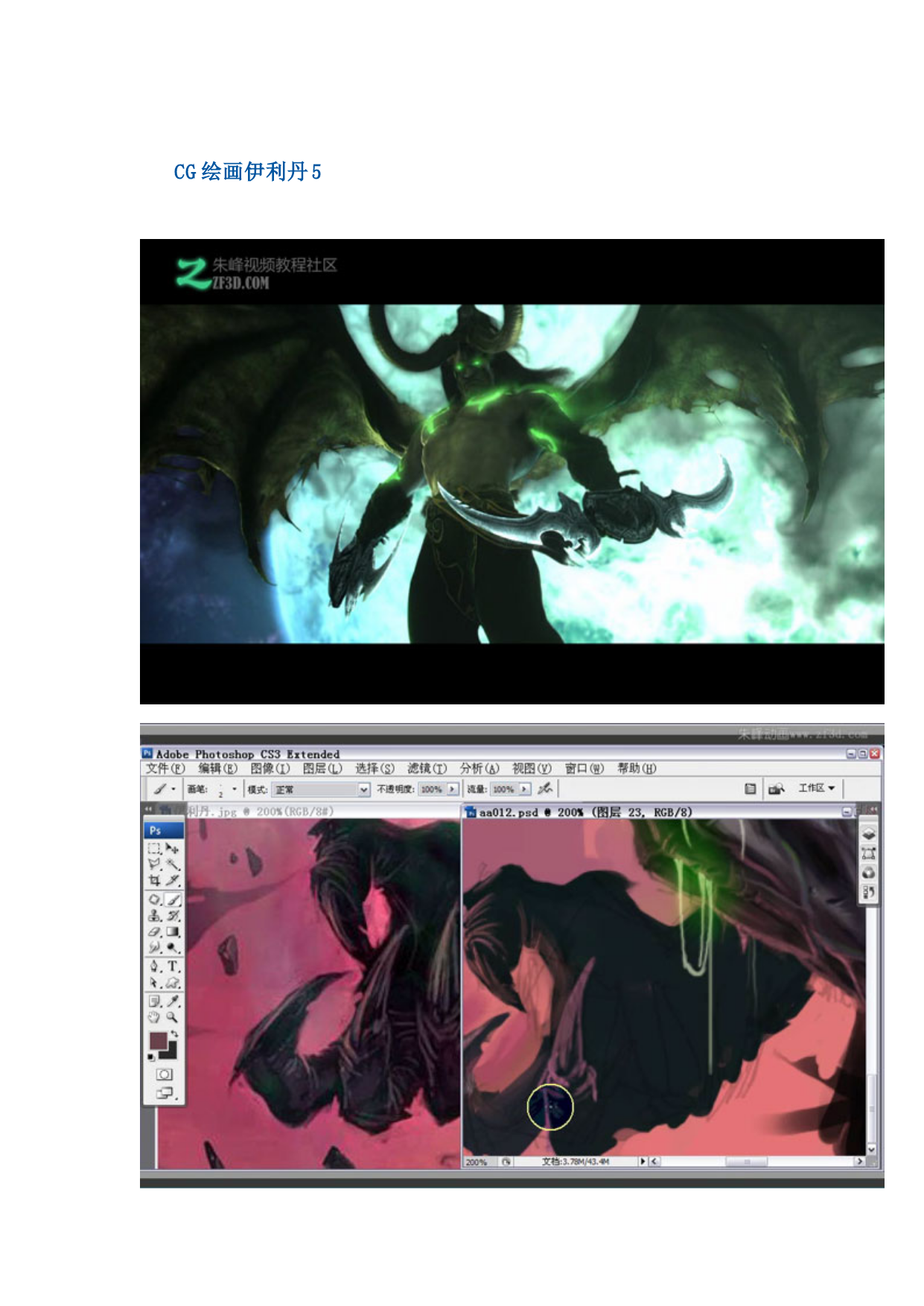Viewport: 924px width, 1306px height.
Task: Select the Brush tool in toolbox
Action: [173, 899]
